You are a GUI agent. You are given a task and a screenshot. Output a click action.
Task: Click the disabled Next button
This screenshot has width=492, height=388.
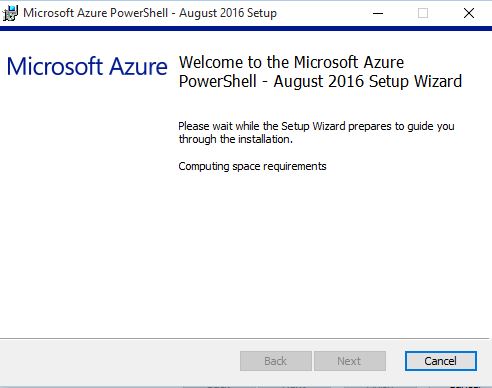pos(350,361)
